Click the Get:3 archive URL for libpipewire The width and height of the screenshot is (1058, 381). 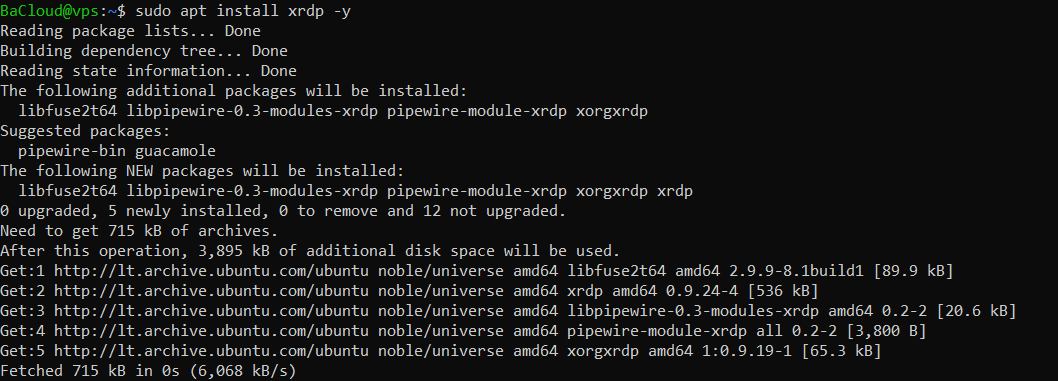[211, 311]
